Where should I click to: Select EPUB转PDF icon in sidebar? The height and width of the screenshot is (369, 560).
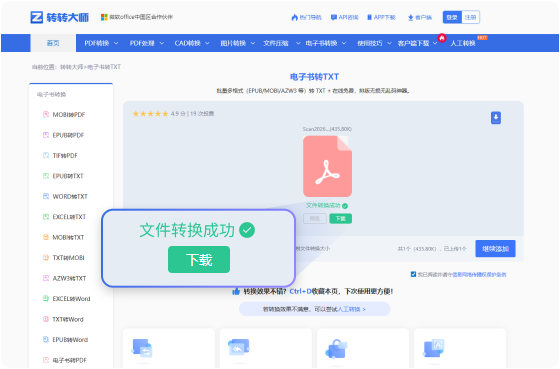(46, 135)
